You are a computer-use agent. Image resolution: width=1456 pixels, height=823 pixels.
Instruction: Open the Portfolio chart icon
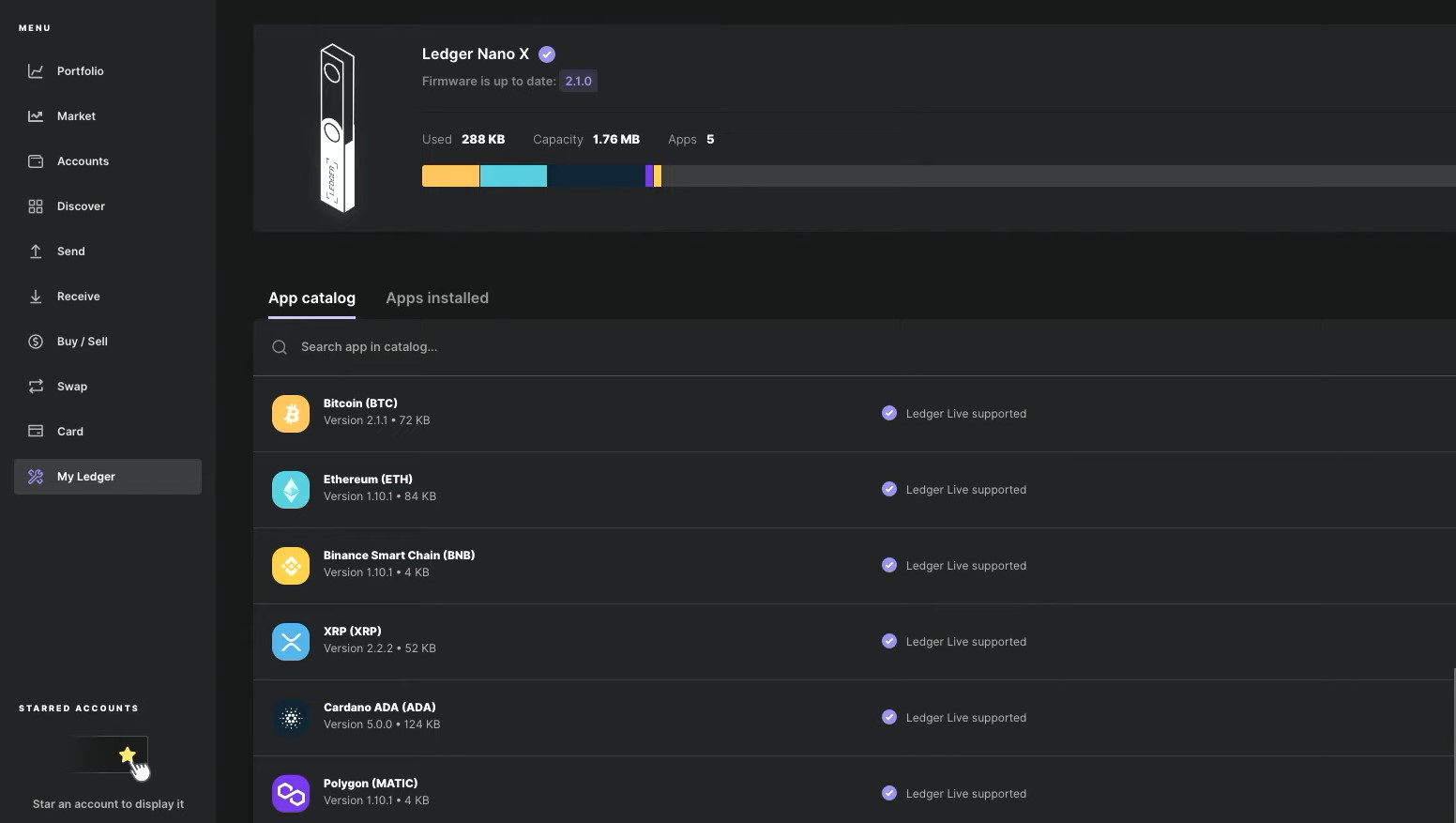36,71
